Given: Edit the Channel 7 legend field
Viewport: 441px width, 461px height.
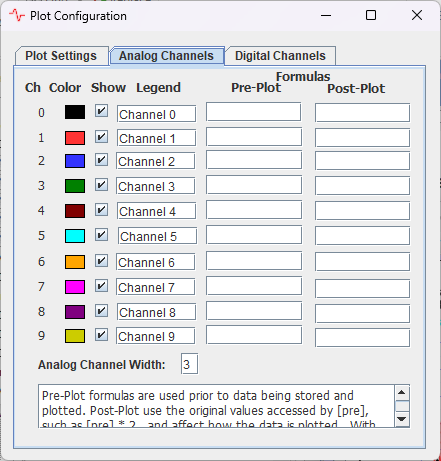Looking at the screenshot, I should pos(155,287).
